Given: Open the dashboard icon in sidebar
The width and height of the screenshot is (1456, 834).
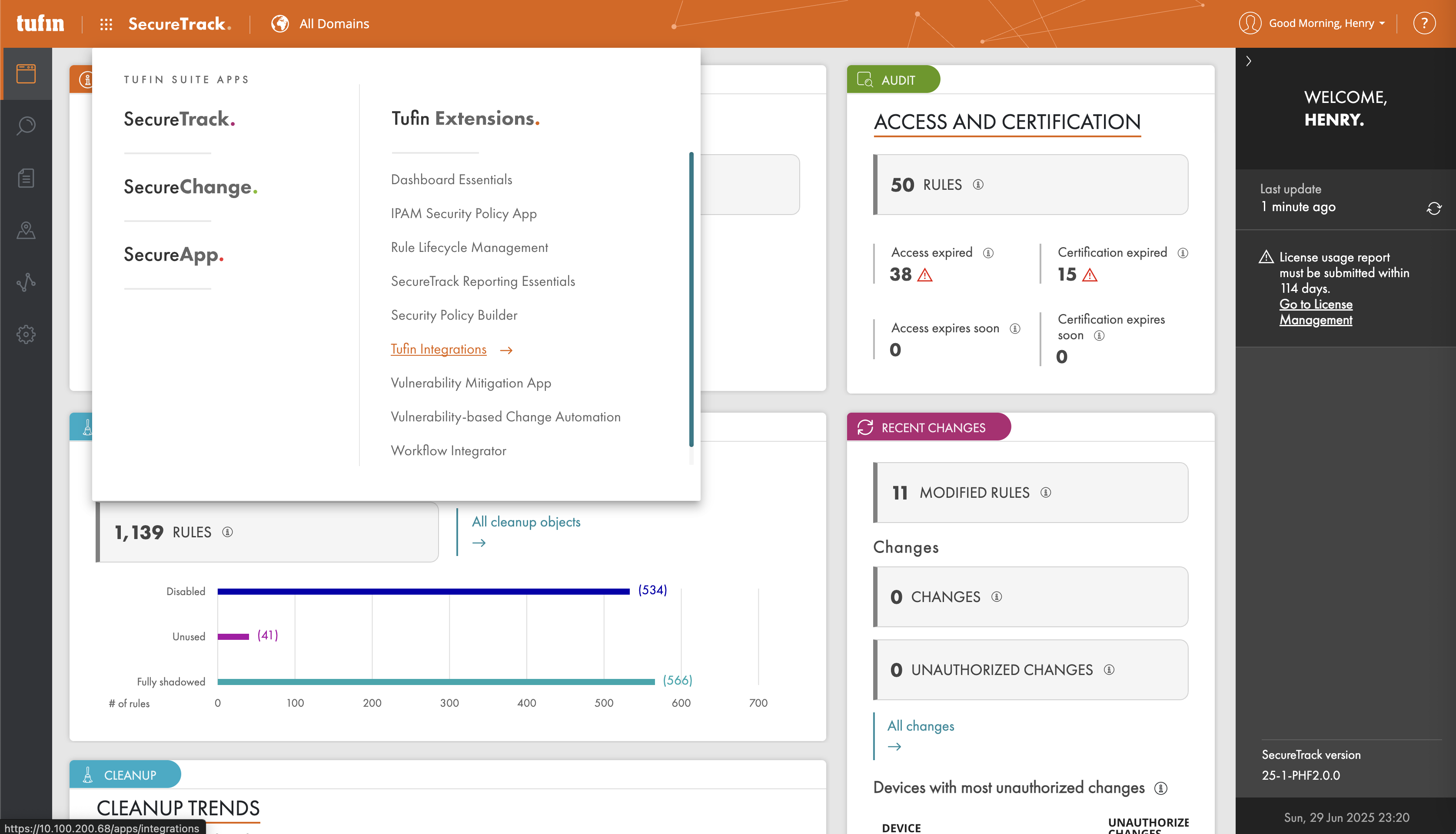Looking at the screenshot, I should 26,74.
